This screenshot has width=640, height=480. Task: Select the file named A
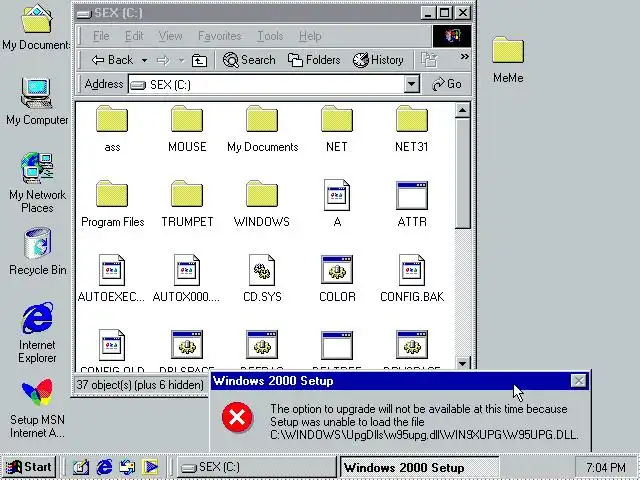337,203
